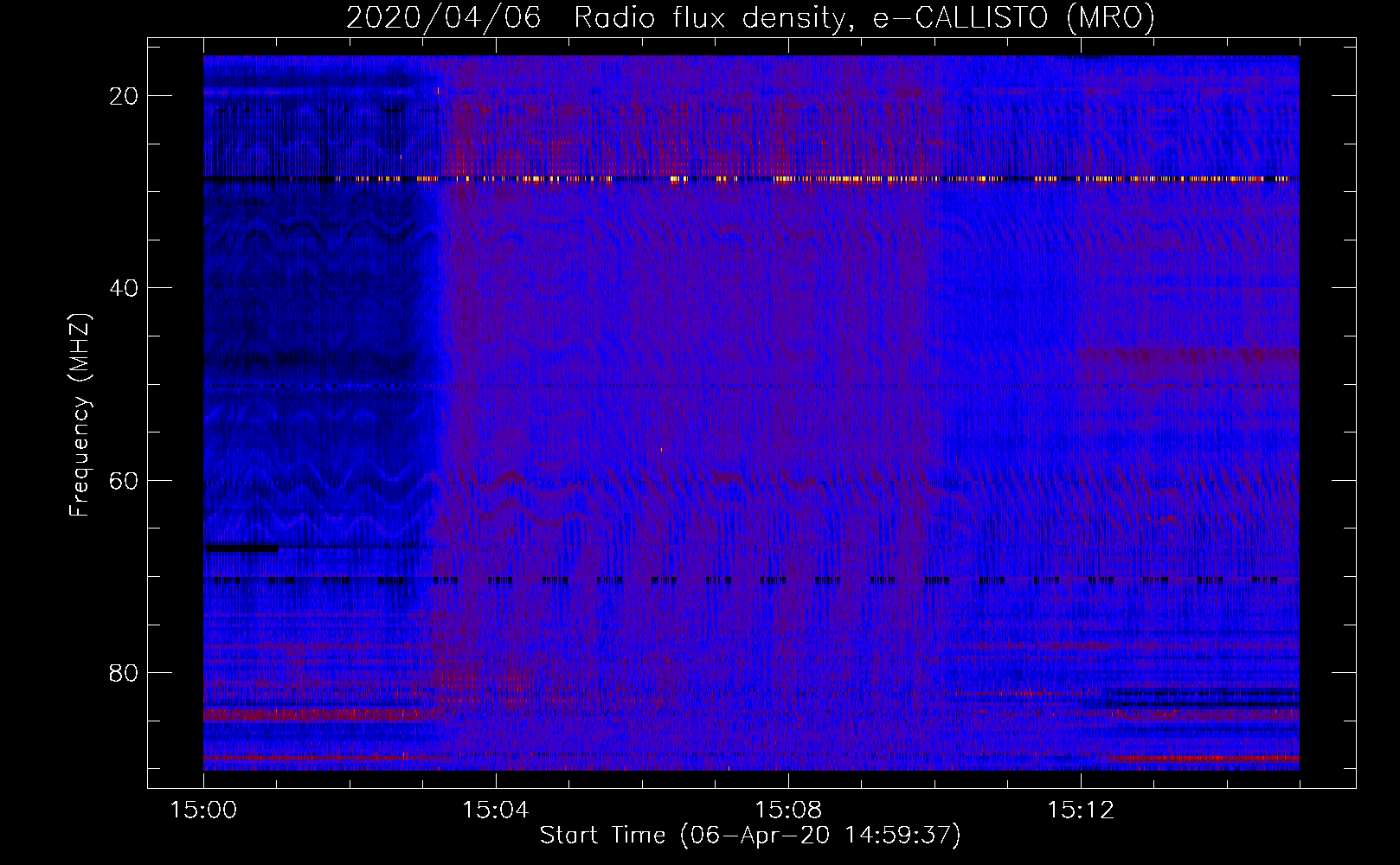Click the '60' frequency tick label

point(124,480)
